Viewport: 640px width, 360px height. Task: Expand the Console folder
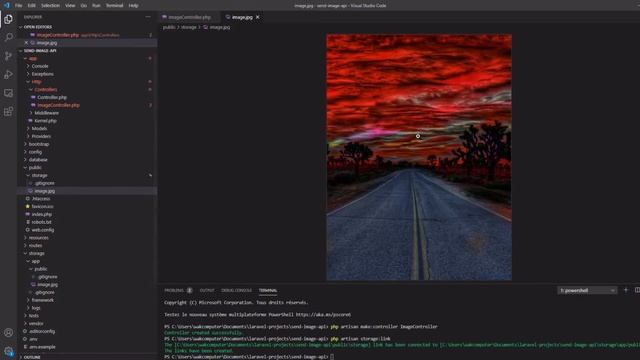click(40, 66)
